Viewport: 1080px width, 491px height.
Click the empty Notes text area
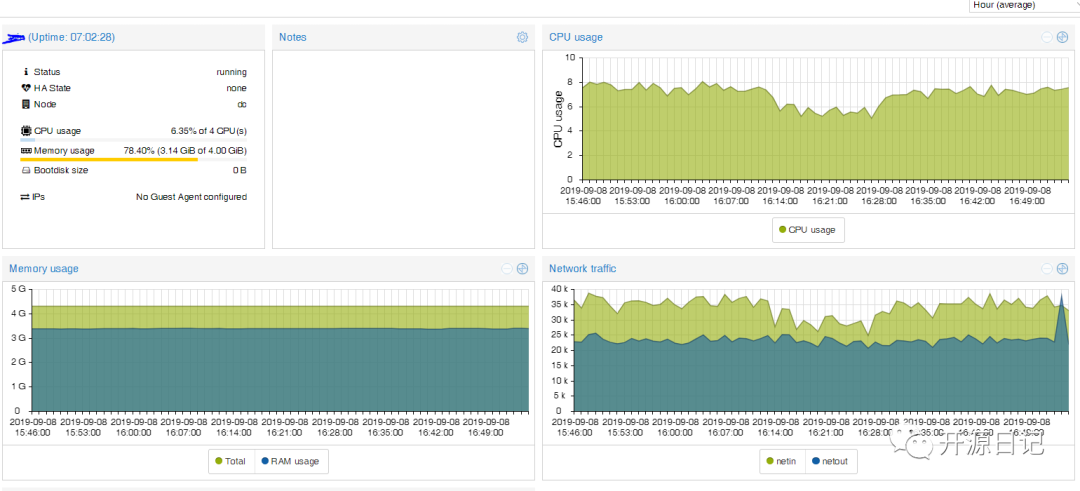click(x=404, y=149)
